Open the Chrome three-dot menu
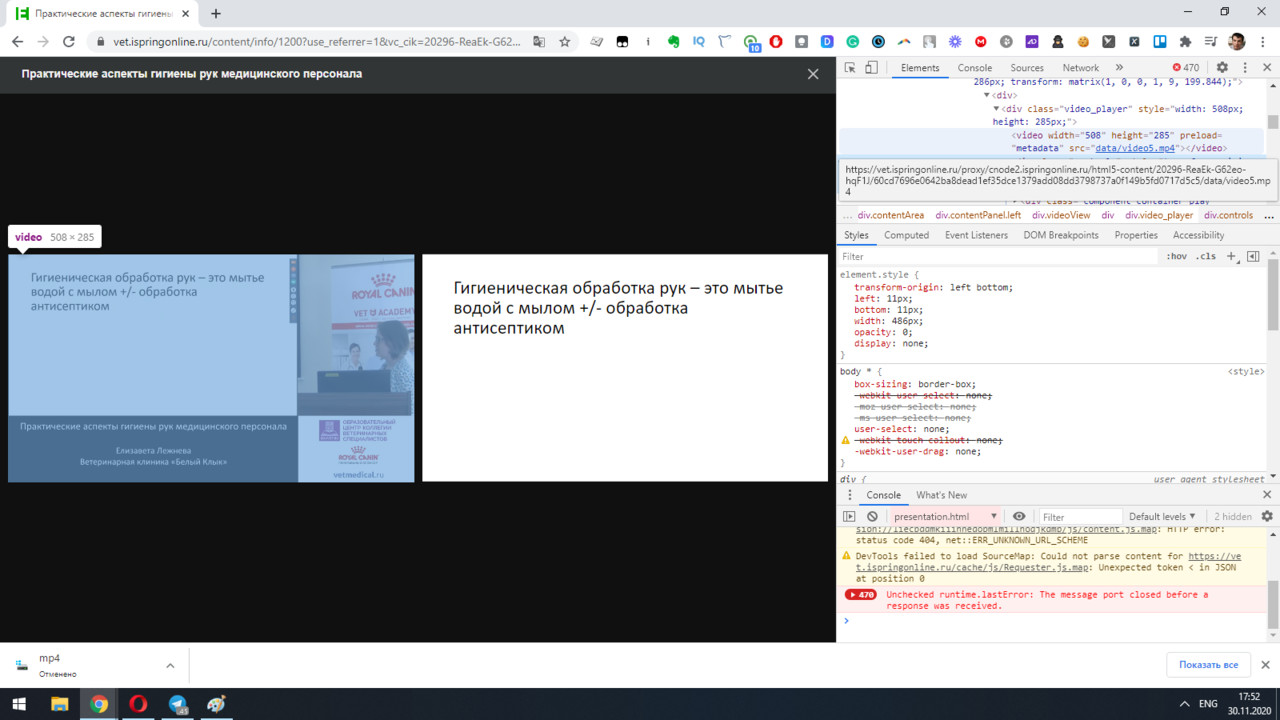The height and width of the screenshot is (720, 1280). (1264, 42)
